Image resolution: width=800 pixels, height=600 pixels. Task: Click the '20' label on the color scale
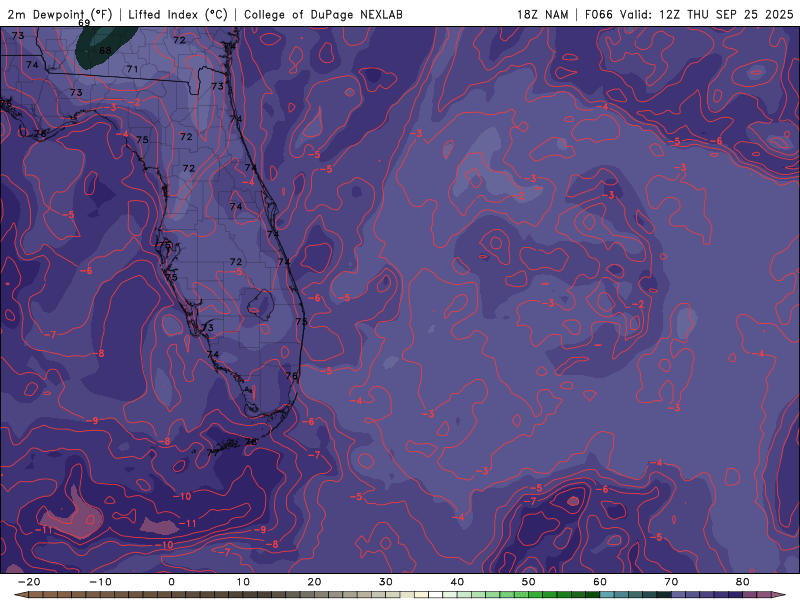pos(314,582)
